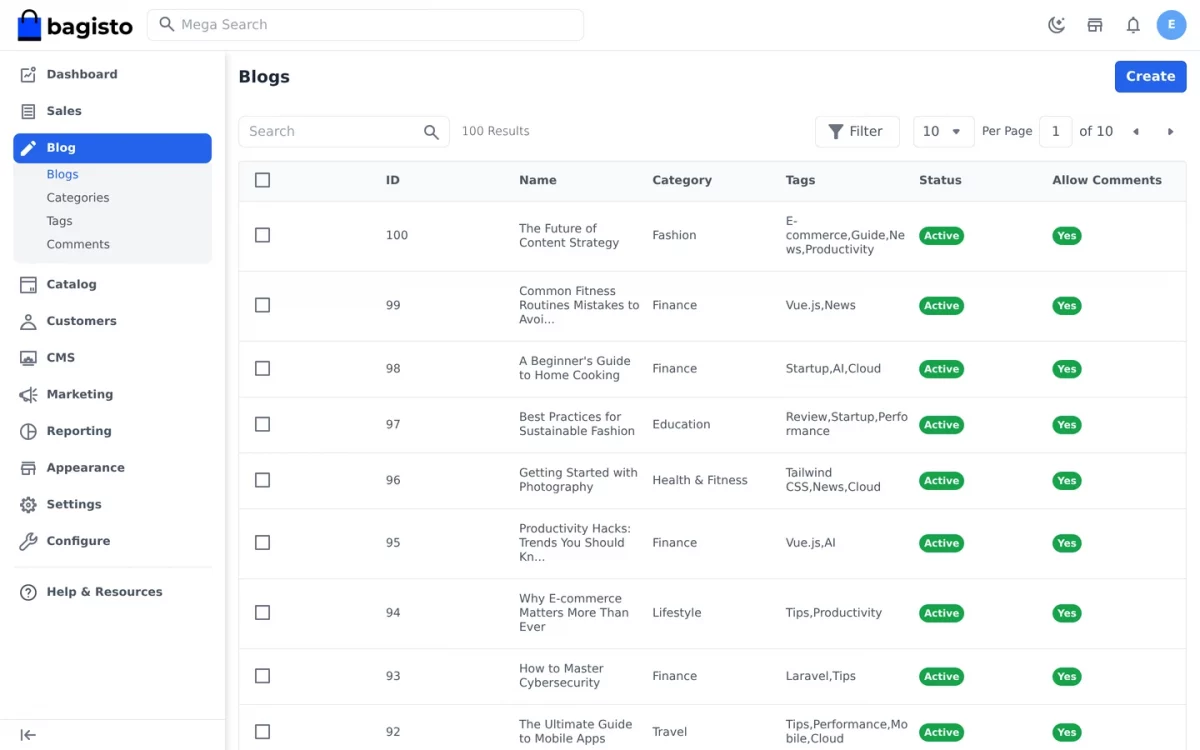The height and width of the screenshot is (750, 1200).
Task: Select checkbox for blog ID 97
Action: pyautogui.click(x=262, y=424)
